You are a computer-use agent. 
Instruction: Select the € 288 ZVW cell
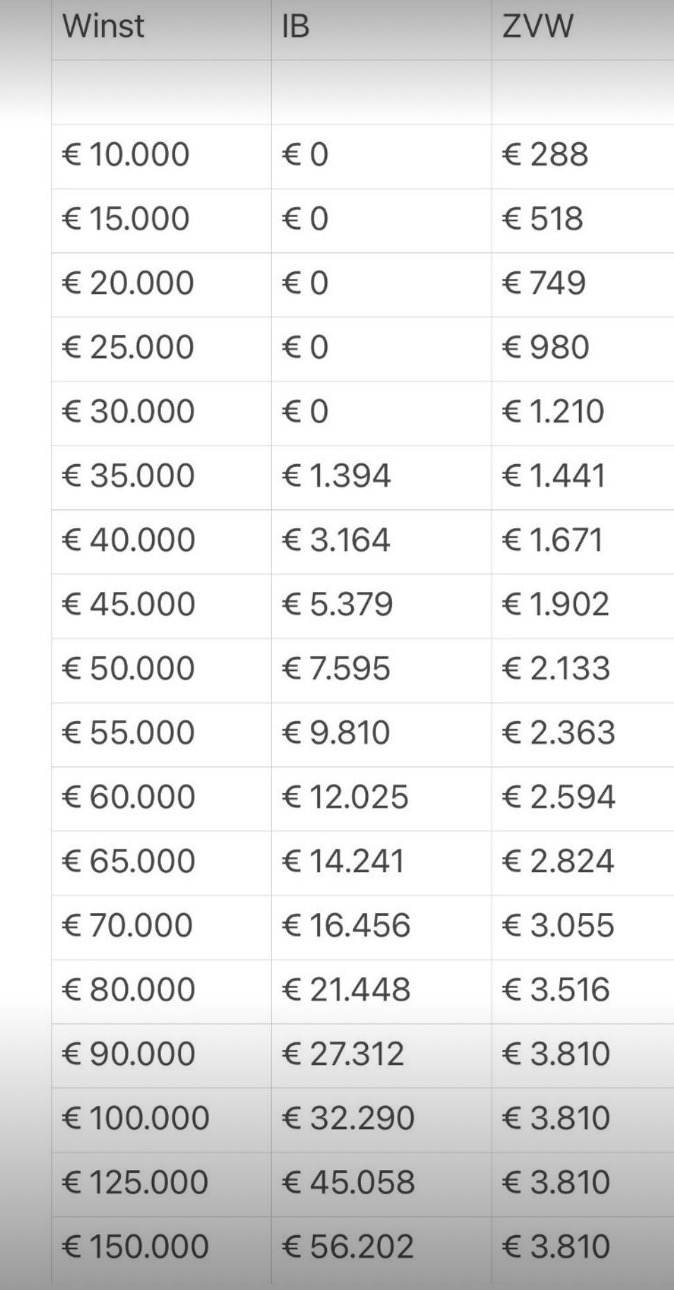[583, 156]
